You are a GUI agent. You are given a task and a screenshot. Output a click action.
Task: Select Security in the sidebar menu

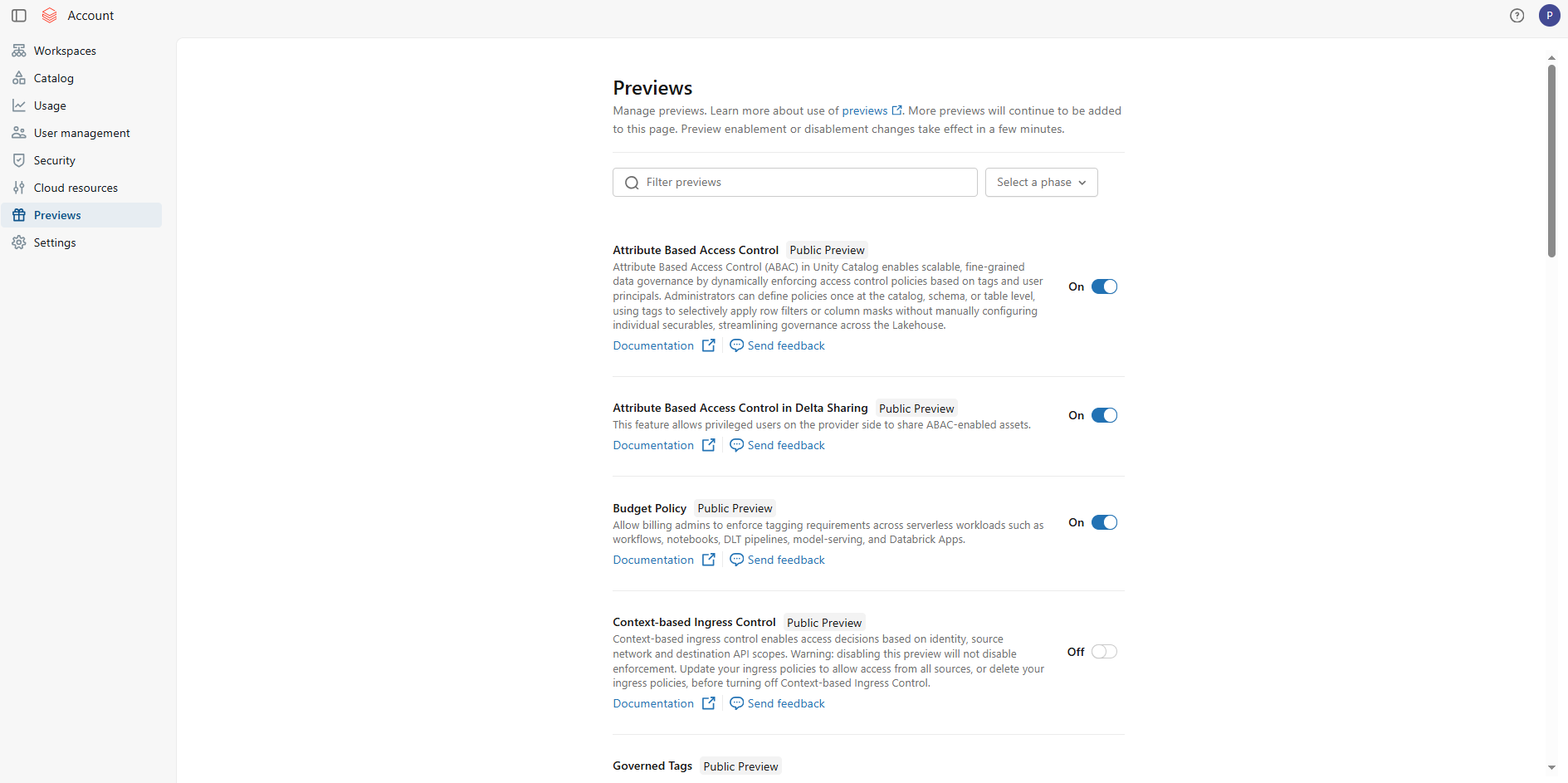click(18, 160)
